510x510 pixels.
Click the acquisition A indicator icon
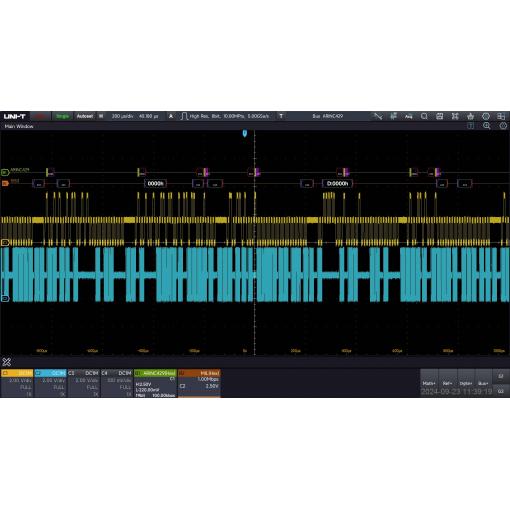click(x=171, y=116)
